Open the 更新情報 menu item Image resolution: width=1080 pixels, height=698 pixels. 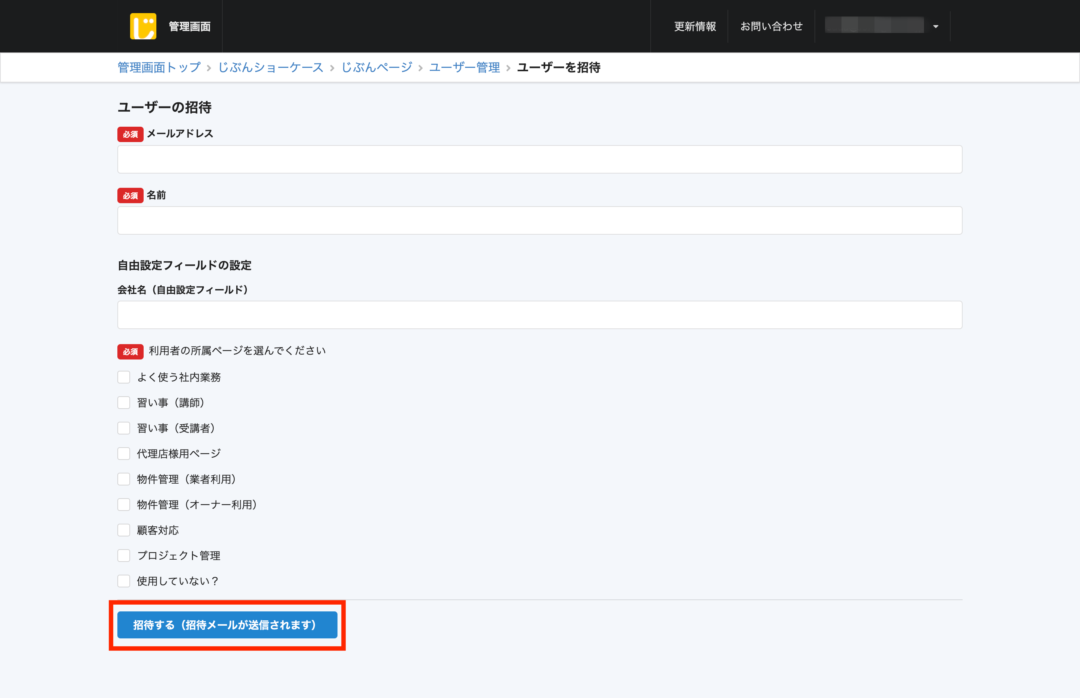tap(694, 27)
